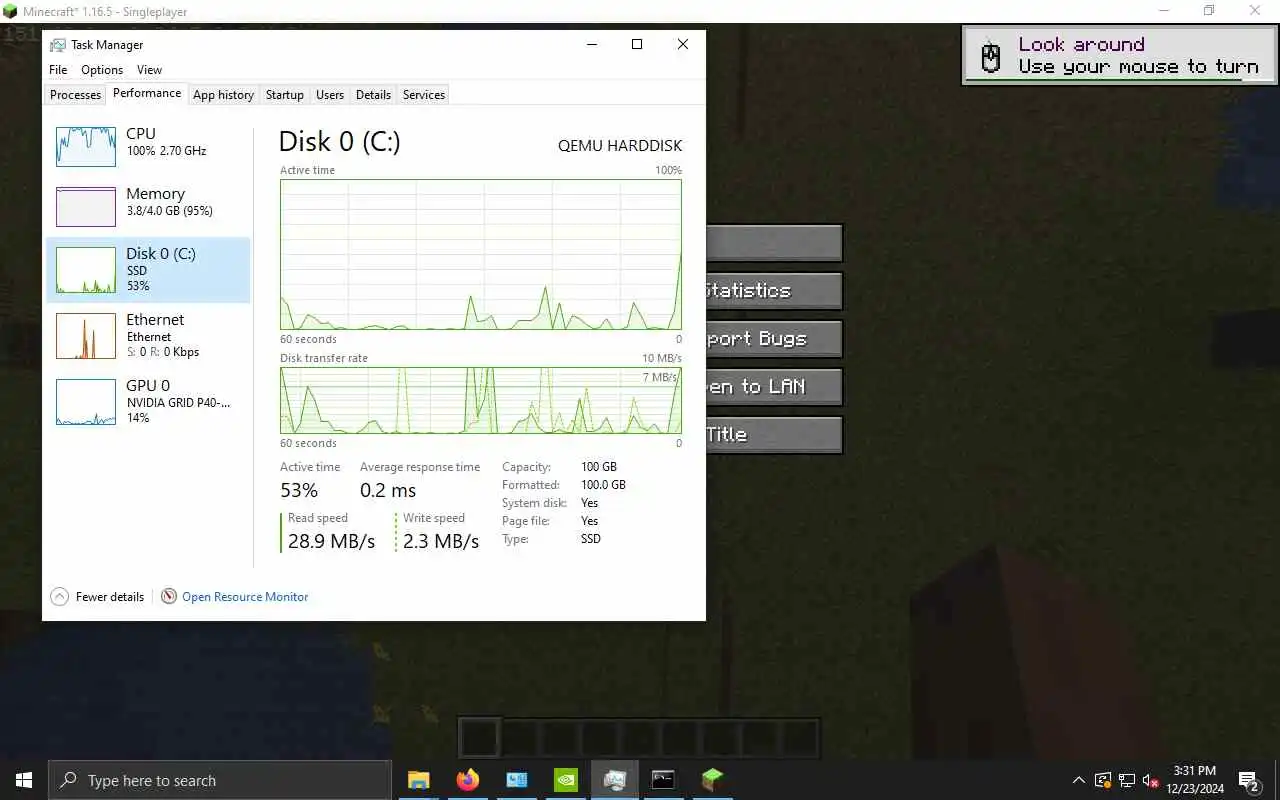Click the muted volume tray icon

tap(1151, 780)
